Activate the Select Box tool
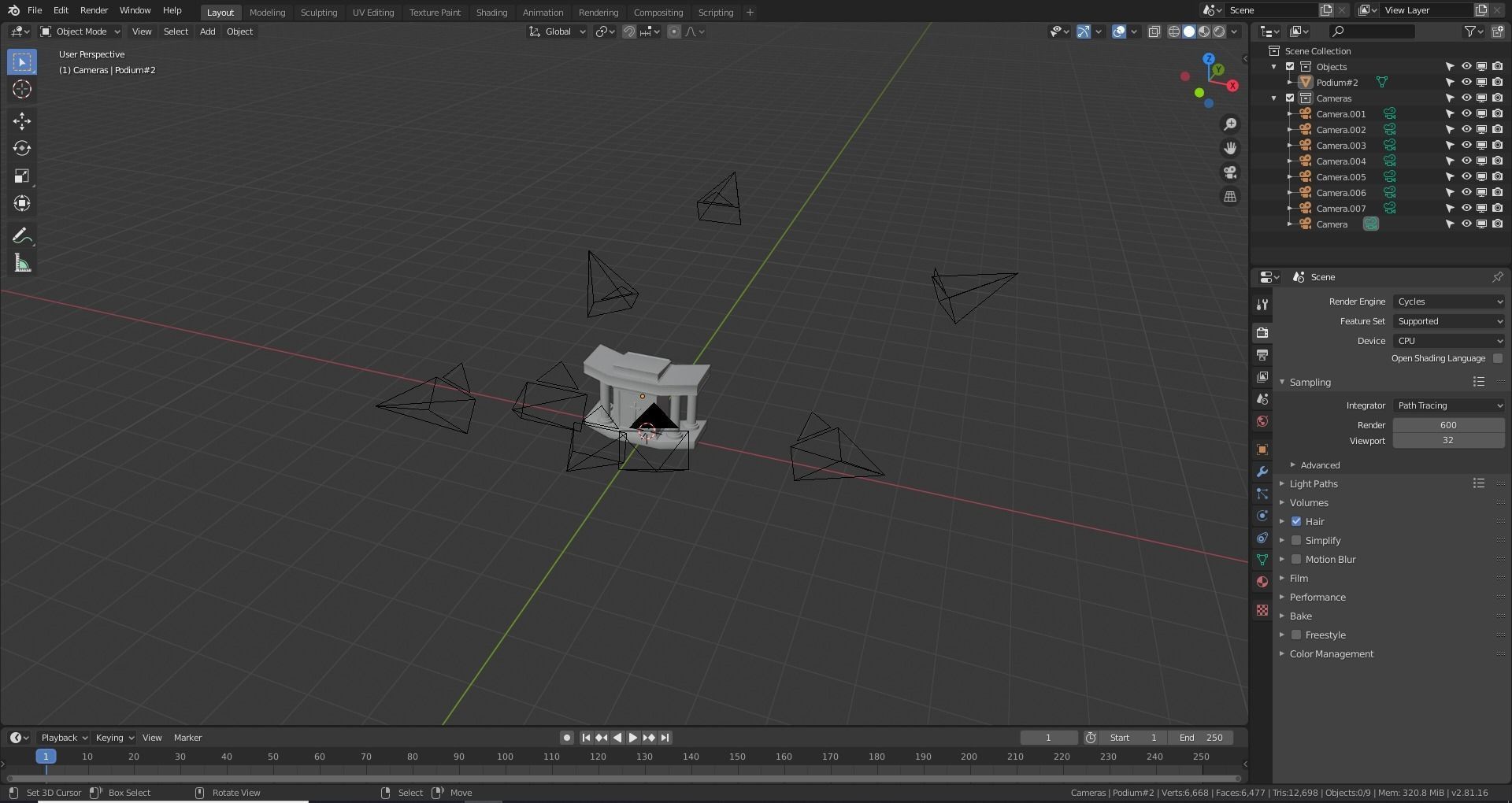This screenshot has height=803, width=1512. tap(22, 61)
